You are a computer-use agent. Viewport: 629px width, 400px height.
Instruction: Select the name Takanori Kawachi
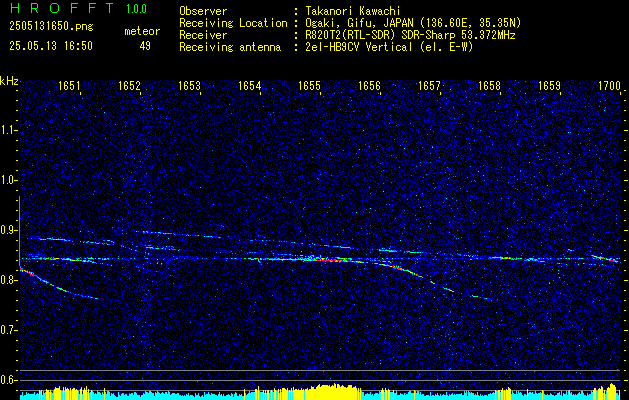(353, 11)
